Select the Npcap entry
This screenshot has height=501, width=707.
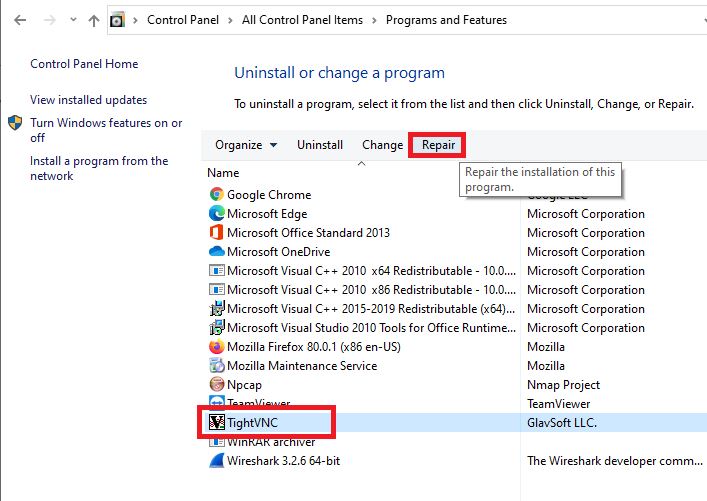244,385
